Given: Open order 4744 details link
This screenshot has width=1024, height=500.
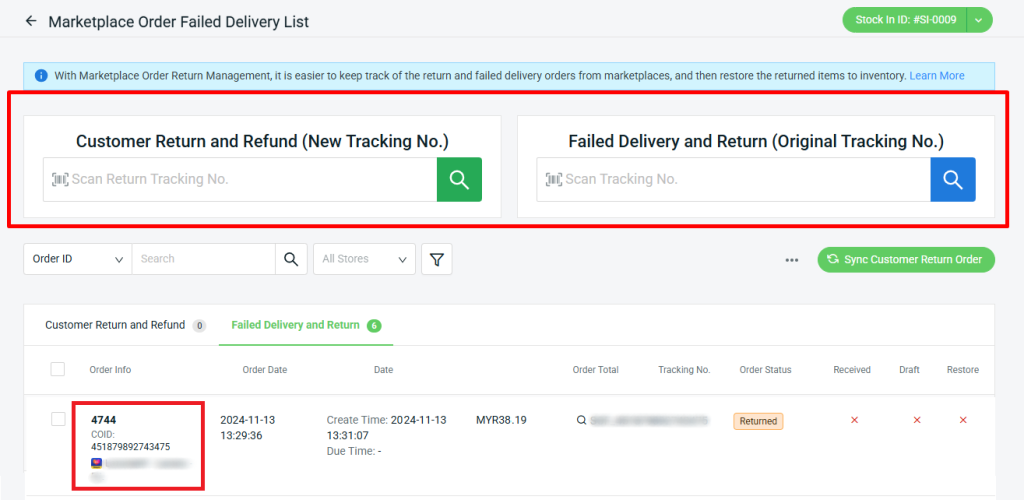Looking at the screenshot, I should 104,420.
